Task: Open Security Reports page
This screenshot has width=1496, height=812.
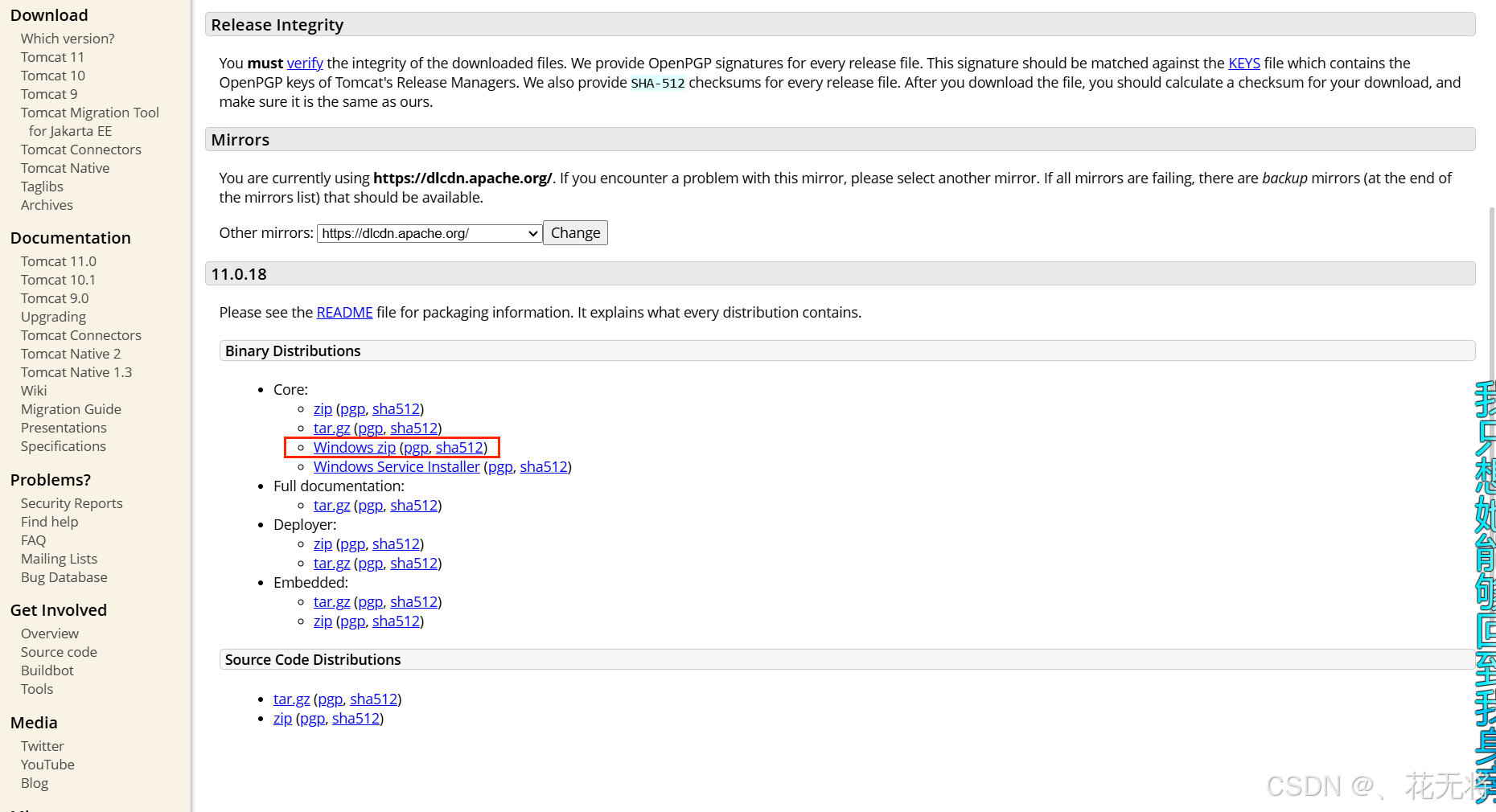Action: pyautogui.click(x=72, y=503)
